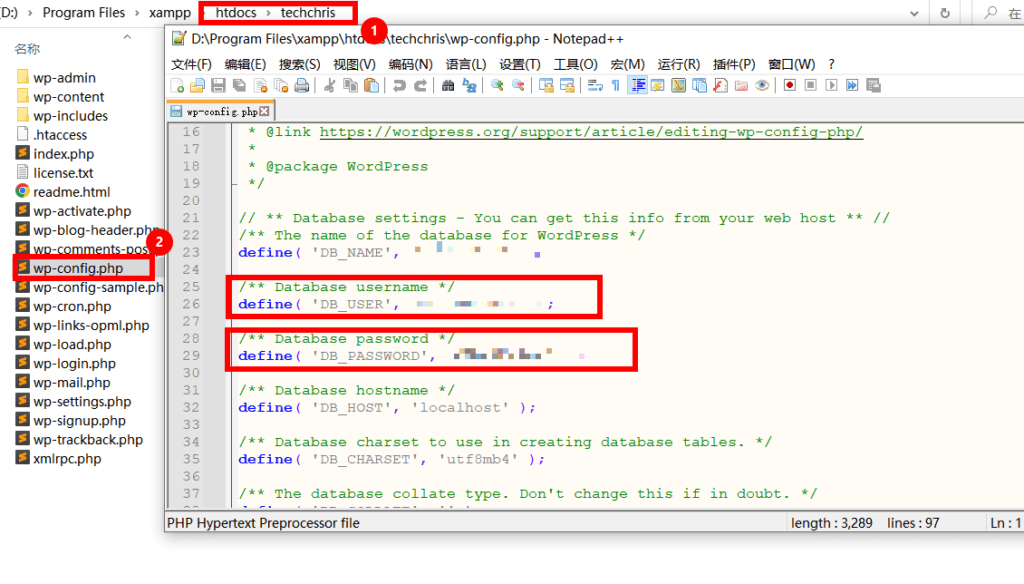This screenshot has height=584, width=1024.
Task: Start macro recording with red dot icon
Action: pos(789,86)
